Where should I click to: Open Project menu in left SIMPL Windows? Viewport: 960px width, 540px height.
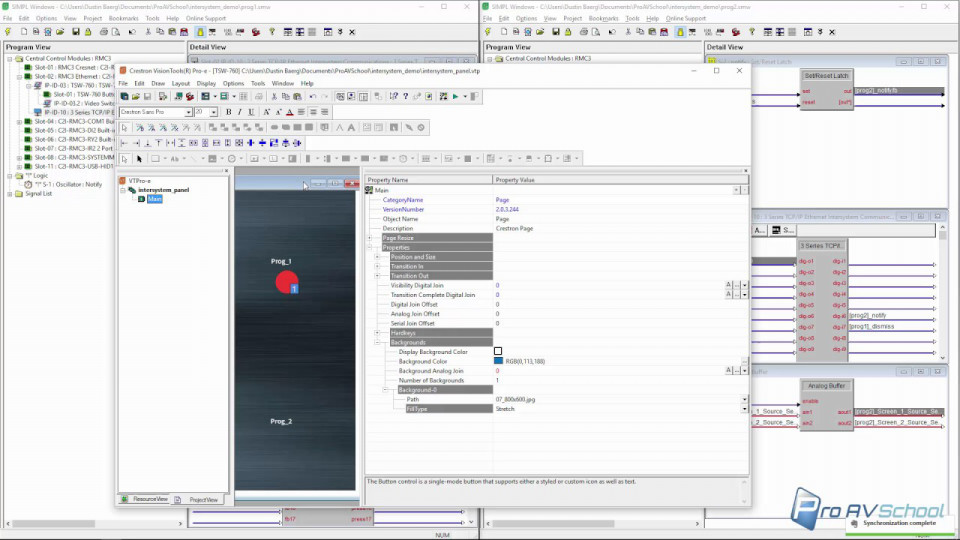92,18
